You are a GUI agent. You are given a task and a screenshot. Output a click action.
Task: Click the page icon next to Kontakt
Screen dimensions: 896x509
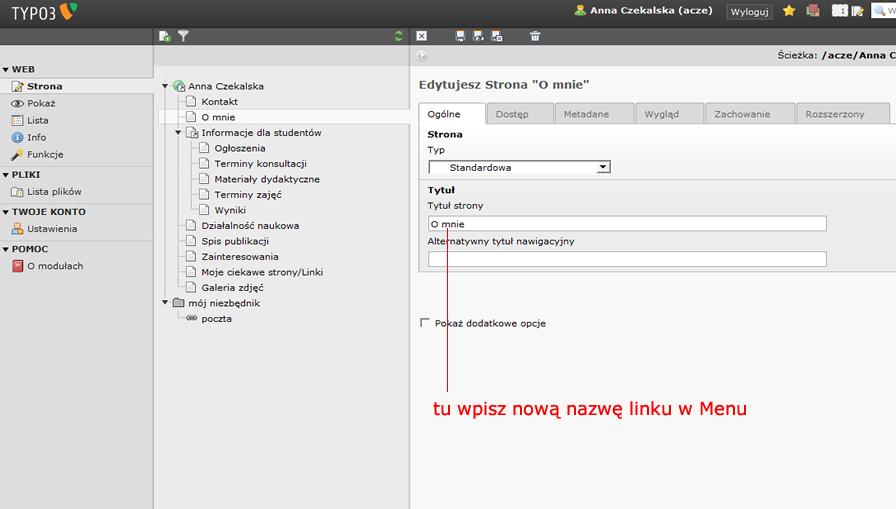point(191,101)
